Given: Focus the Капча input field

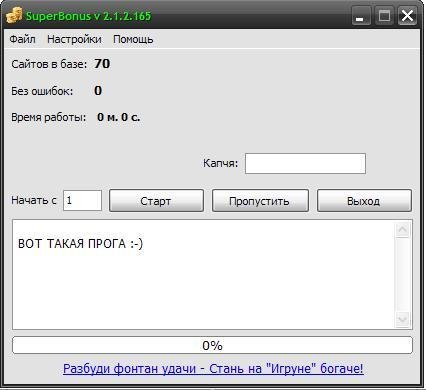Looking at the screenshot, I should pyautogui.click(x=305, y=163).
